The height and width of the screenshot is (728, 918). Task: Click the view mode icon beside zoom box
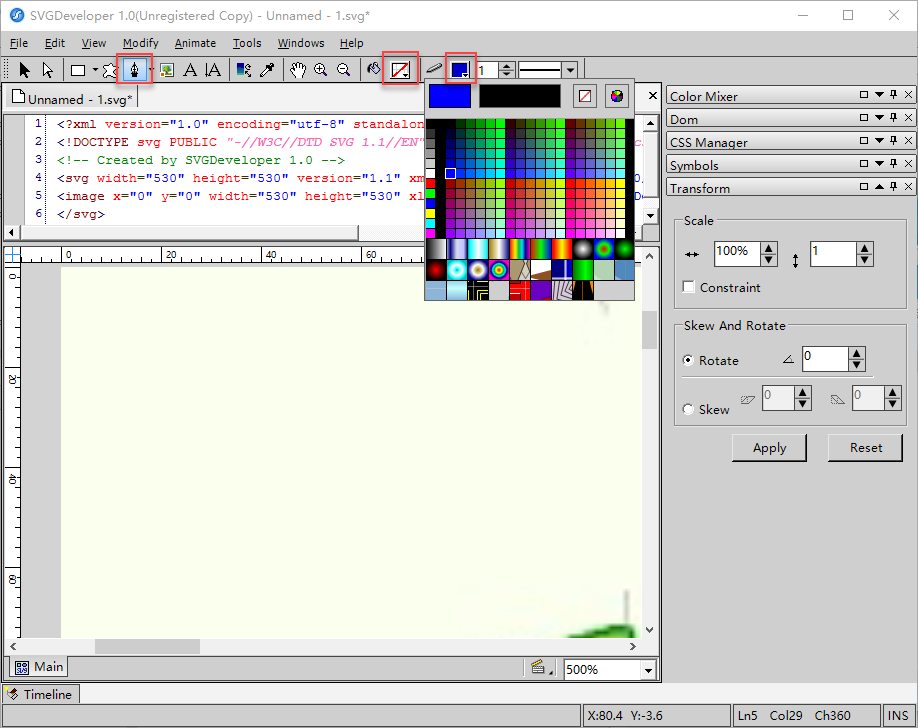(539, 668)
